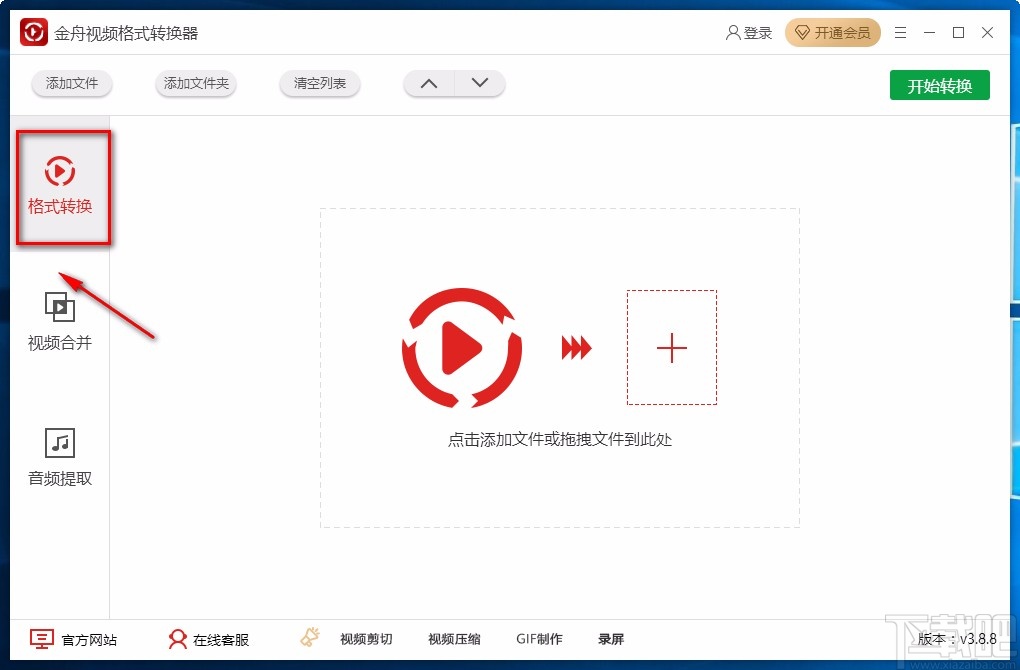
Task: Open the GIF制作 tool link
Action: click(540, 638)
